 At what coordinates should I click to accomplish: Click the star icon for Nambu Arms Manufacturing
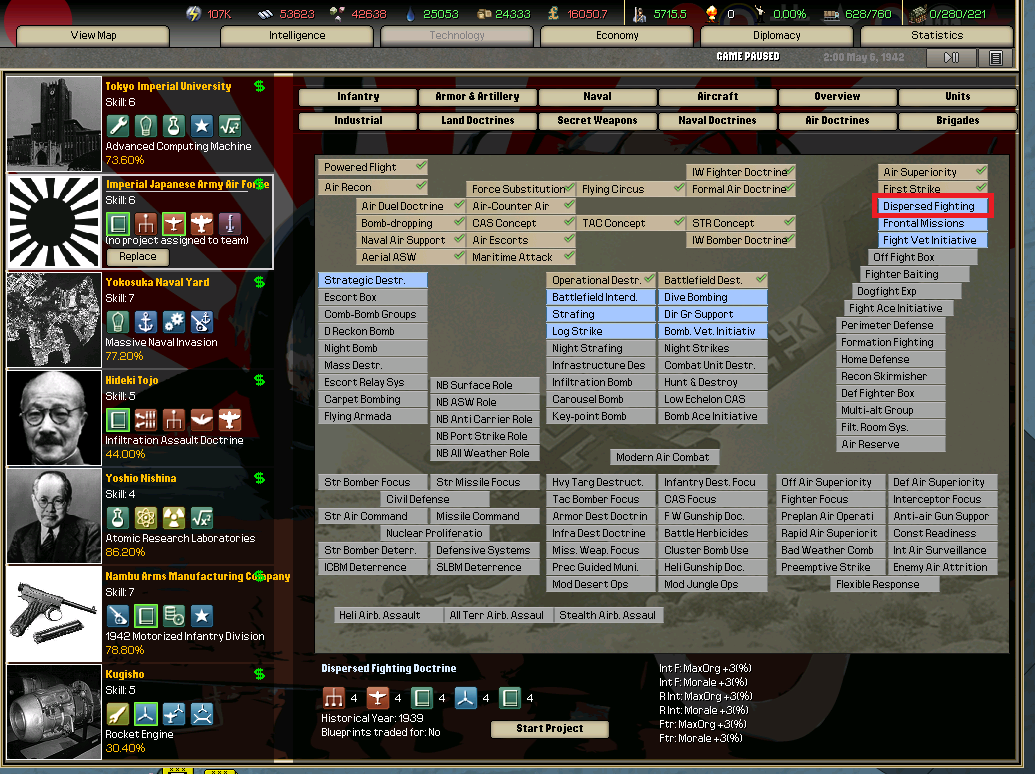point(202,616)
